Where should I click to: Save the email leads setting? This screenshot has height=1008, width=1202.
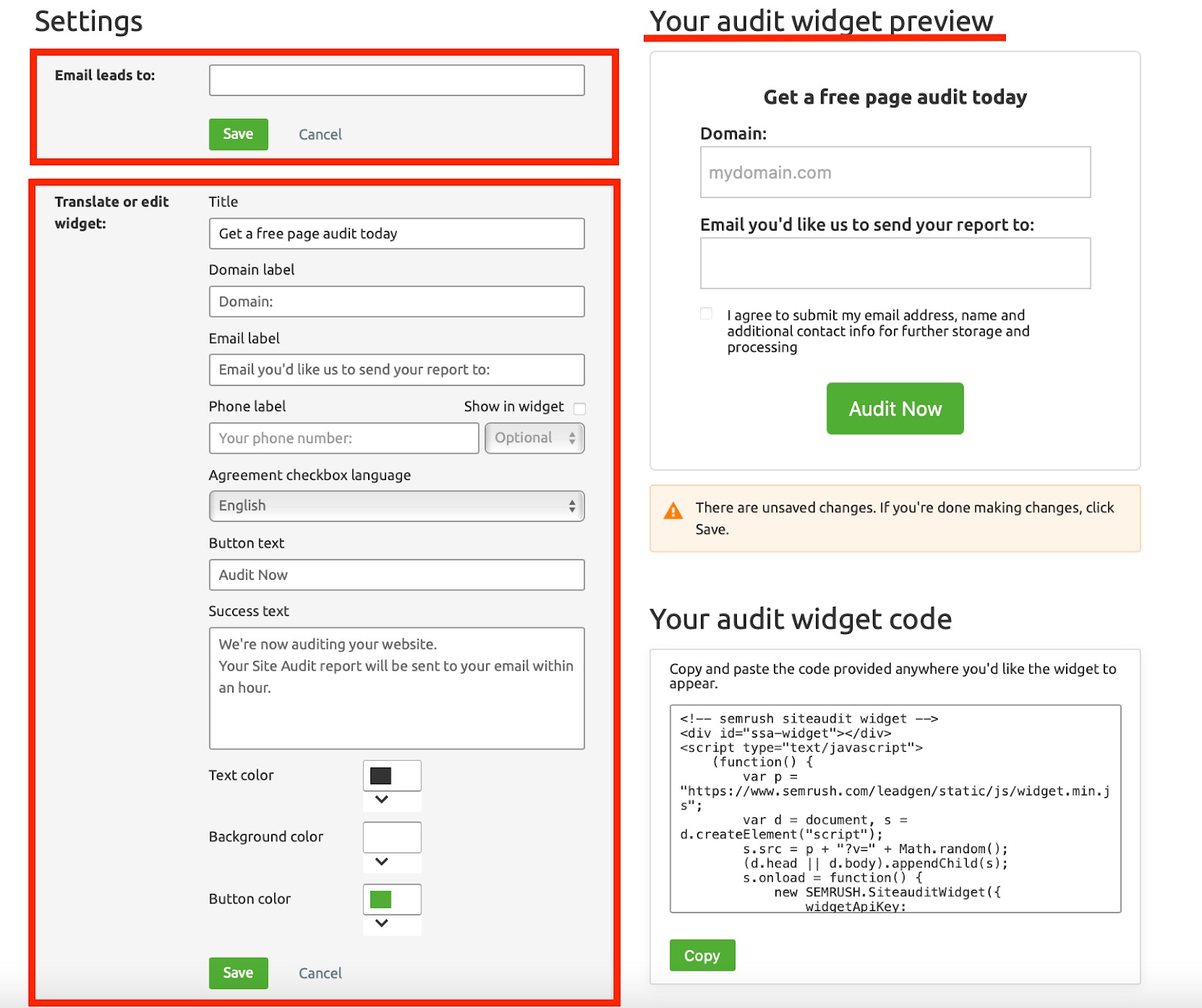(x=238, y=134)
